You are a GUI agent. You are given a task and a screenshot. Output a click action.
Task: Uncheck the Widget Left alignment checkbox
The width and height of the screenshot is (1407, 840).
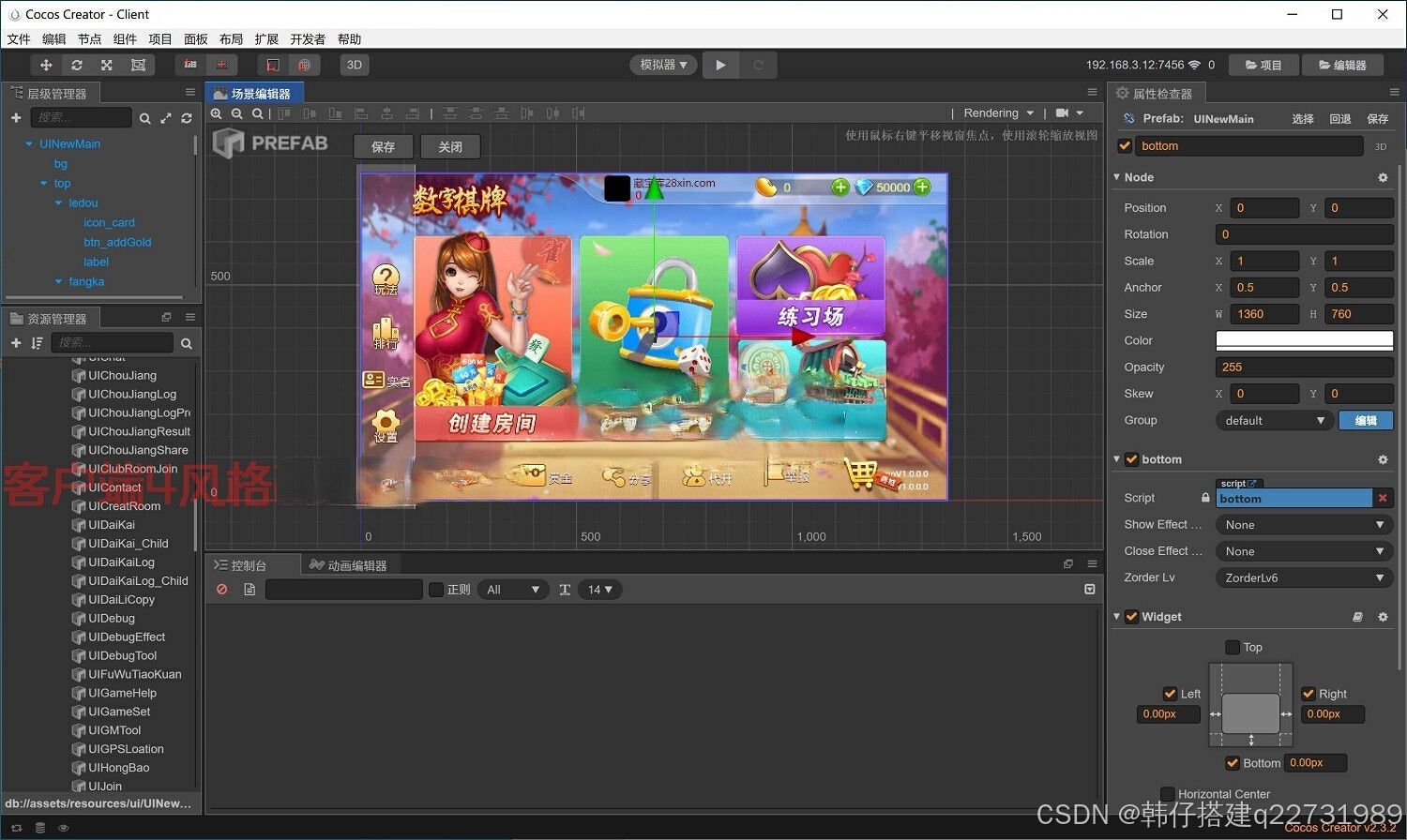(x=1170, y=694)
